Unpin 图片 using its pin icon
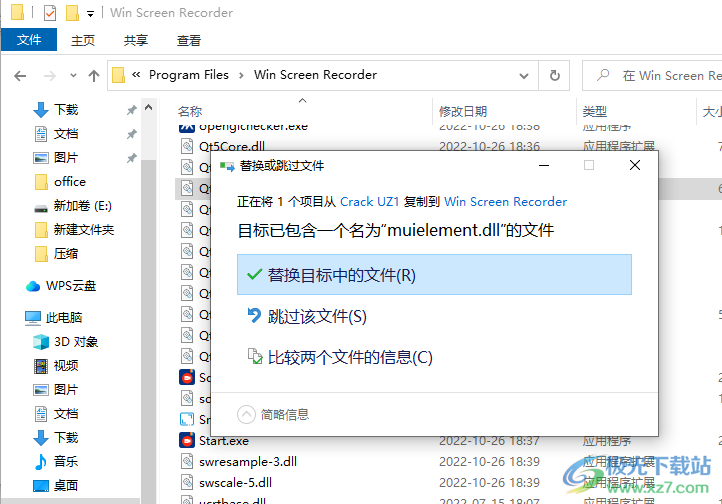The height and width of the screenshot is (504, 722). (132, 158)
